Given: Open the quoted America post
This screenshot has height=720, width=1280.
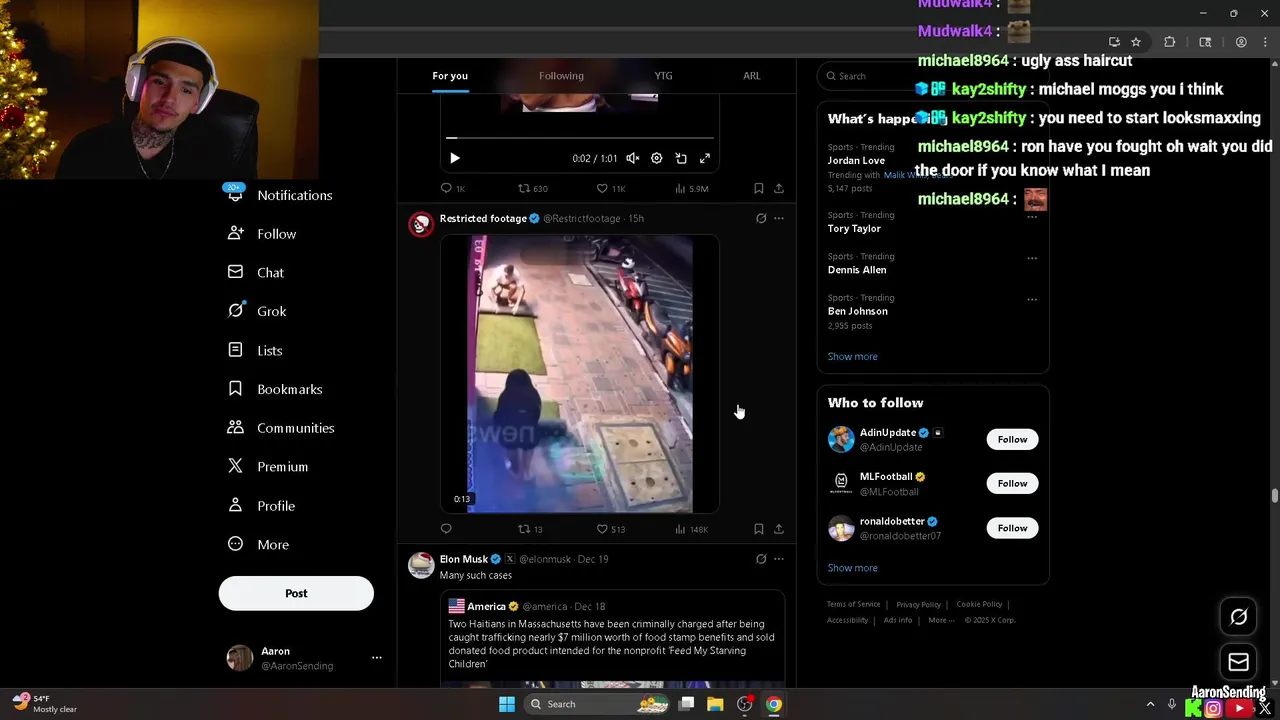Looking at the screenshot, I should tap(612, 640).
